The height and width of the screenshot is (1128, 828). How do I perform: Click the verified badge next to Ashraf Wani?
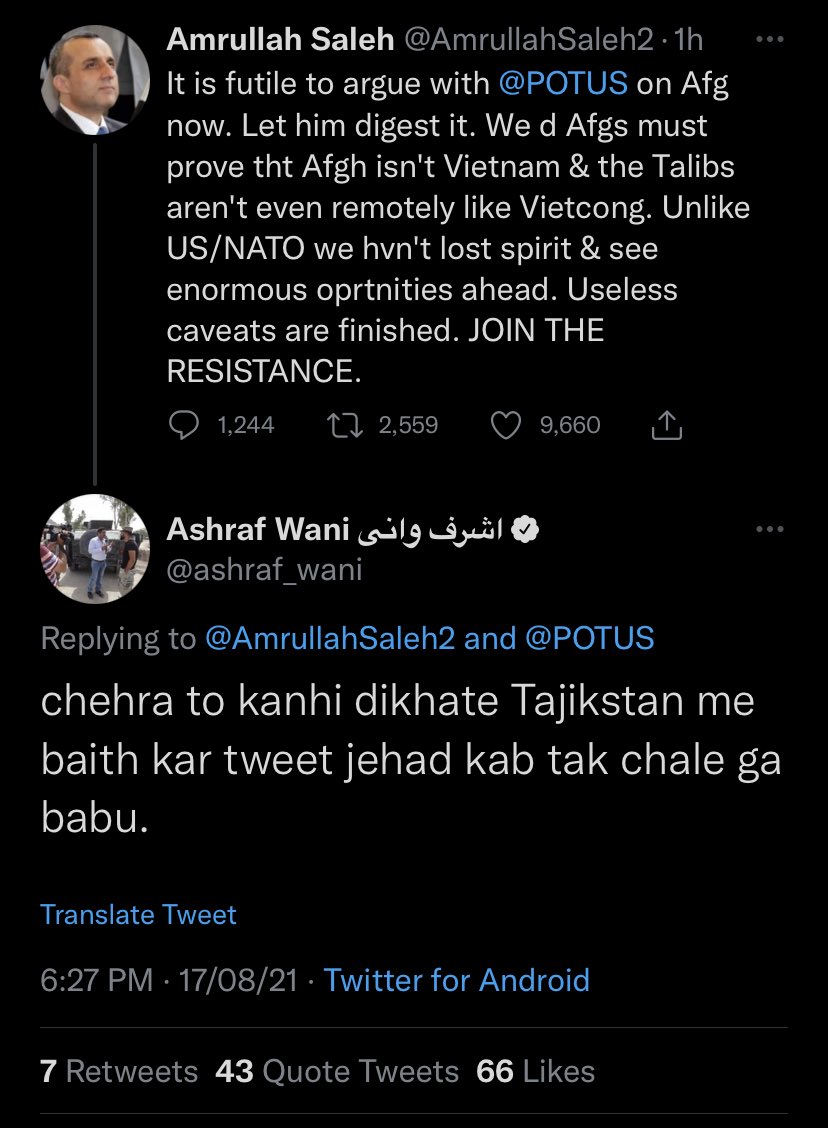(x=523, y=531)
